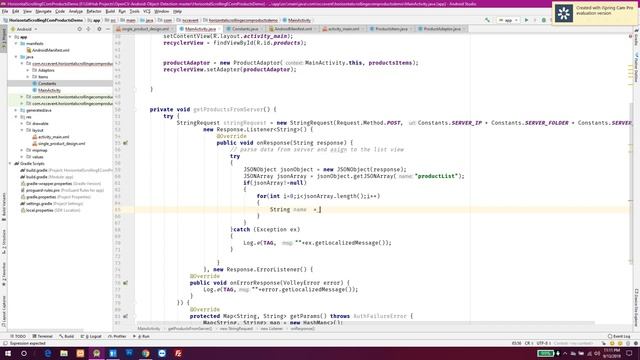
Task: Open the TODO tool window
Action: [18, 336]
